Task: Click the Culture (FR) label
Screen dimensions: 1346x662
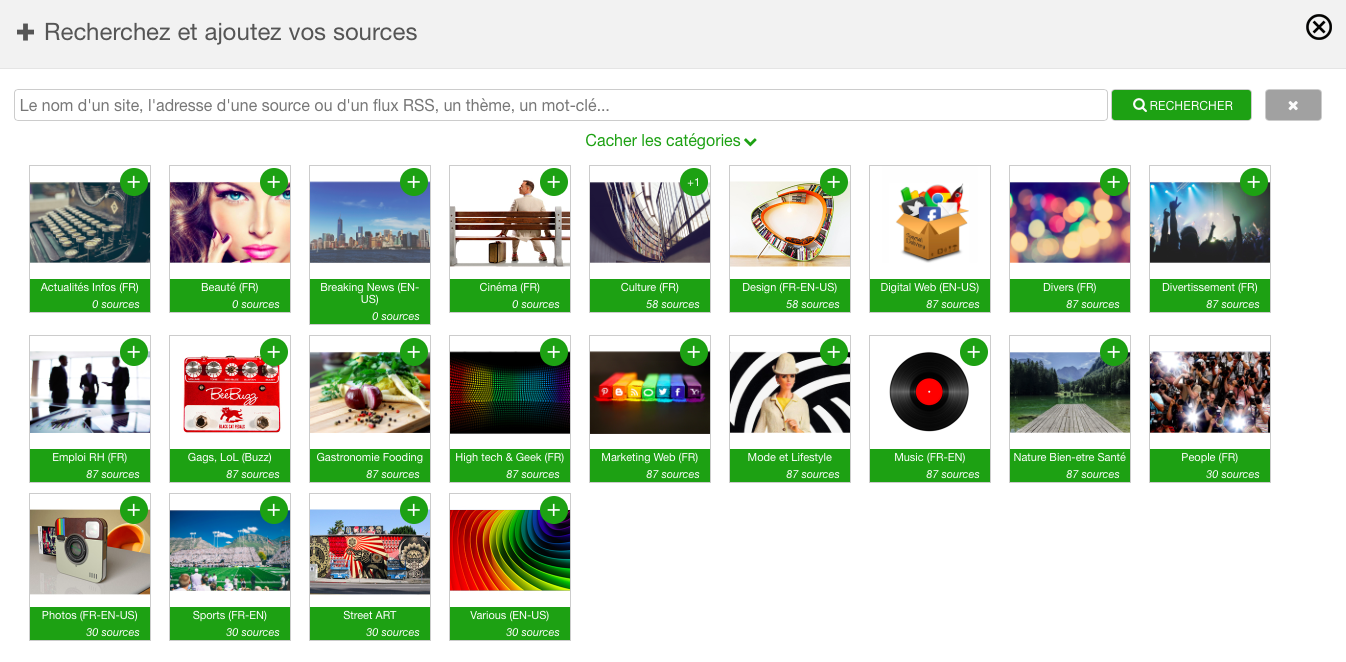Action: [650, 288]
